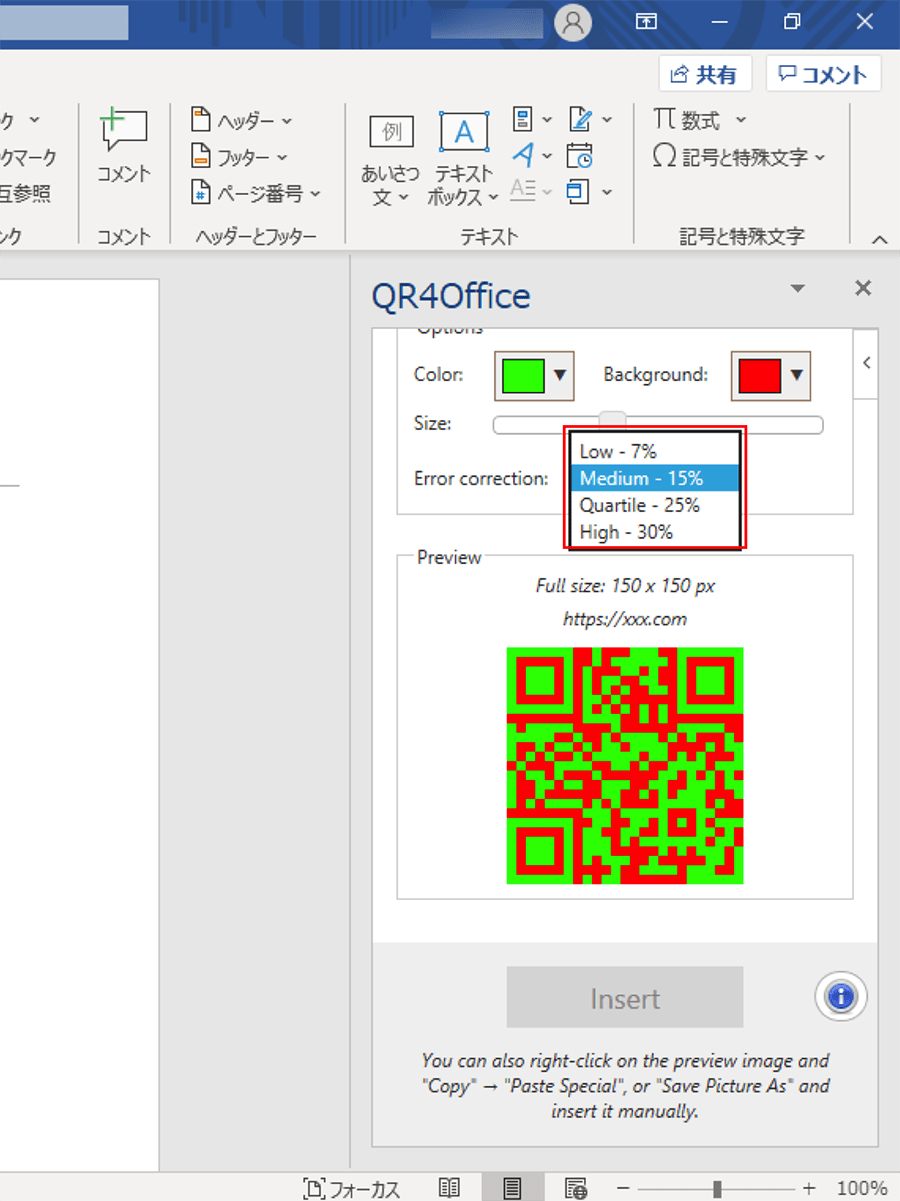The height and width of the screenshot is (1201, 900).
Task: Click the コメント button beside 共有
Action: [x=823, y=74]
